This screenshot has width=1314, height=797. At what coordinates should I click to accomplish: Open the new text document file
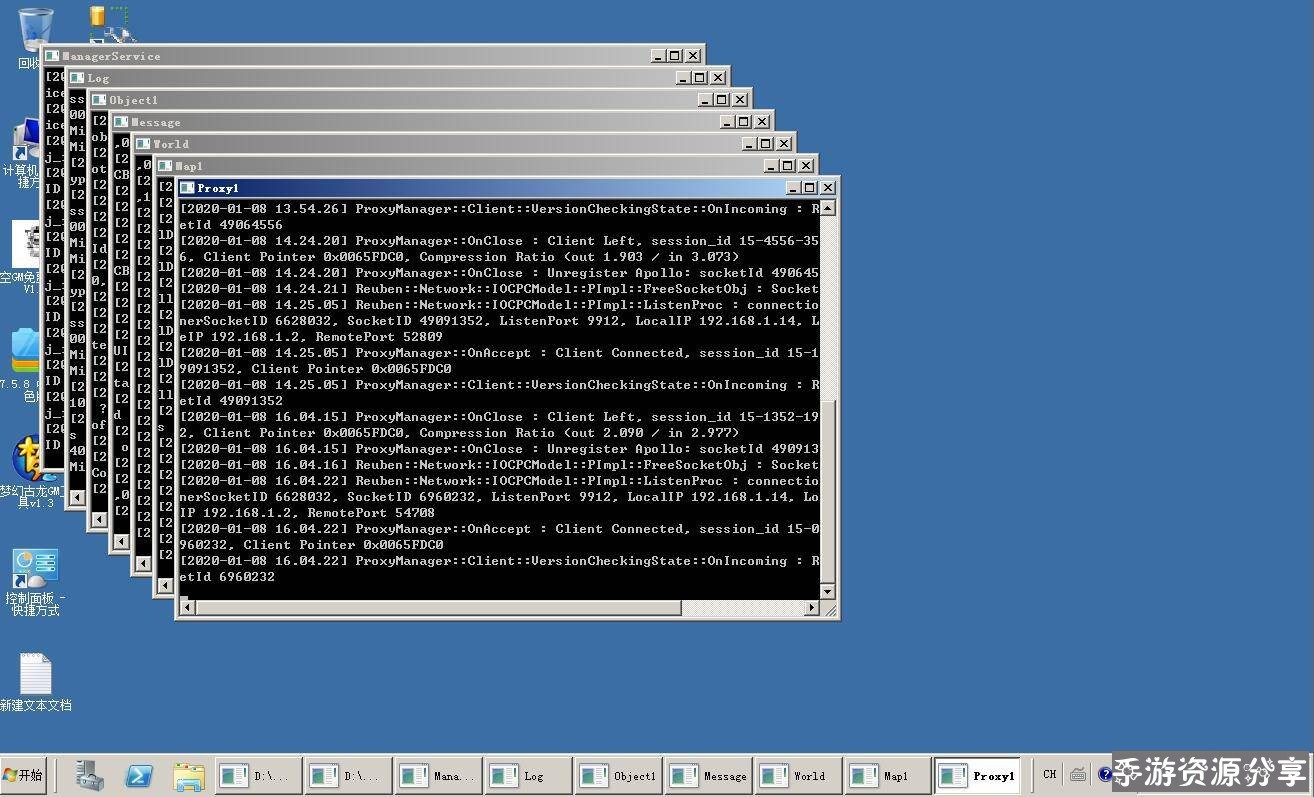click(x=35, y=675)
